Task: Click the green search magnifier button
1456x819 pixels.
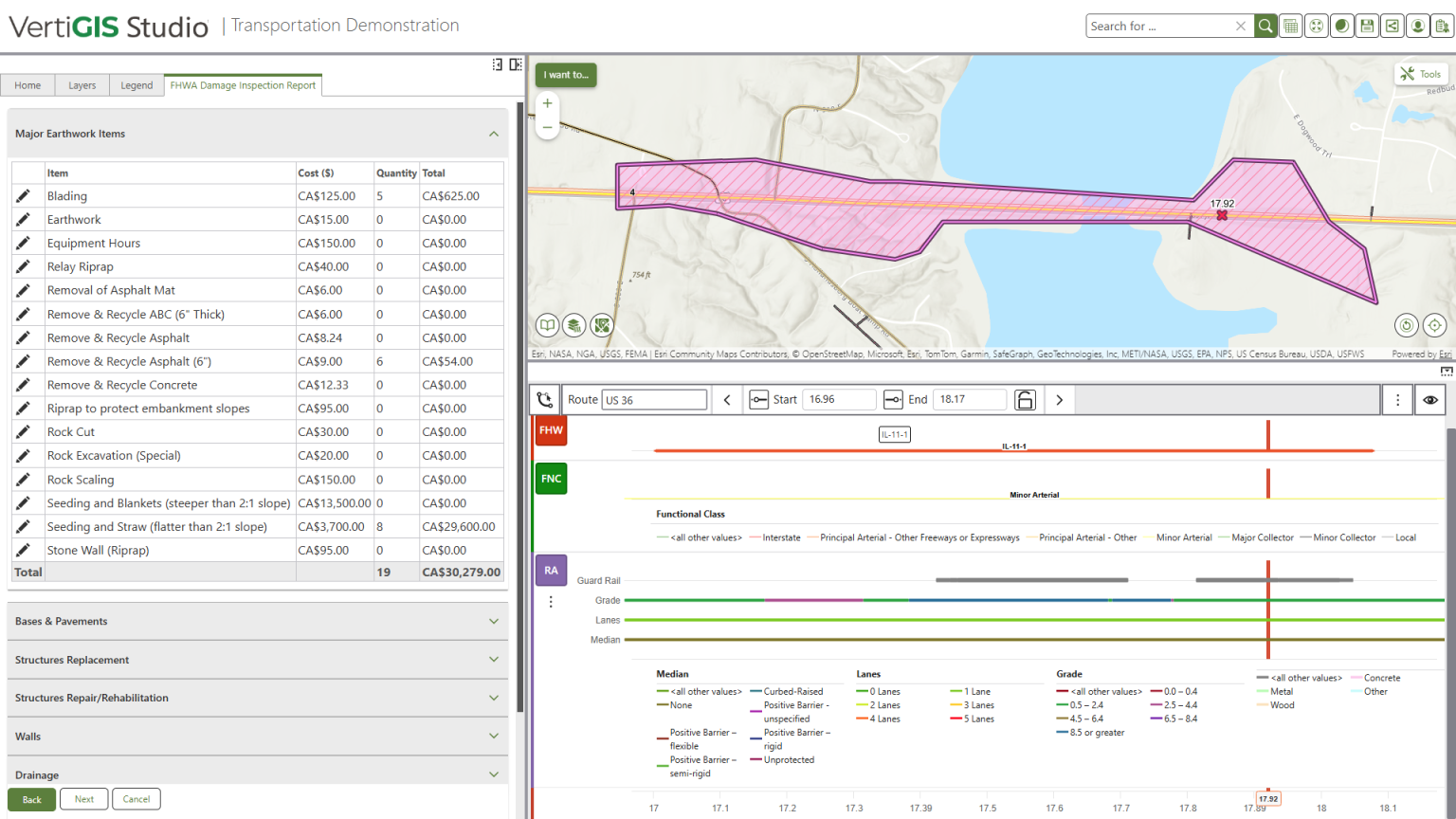Action: (x=1265, y=27)
